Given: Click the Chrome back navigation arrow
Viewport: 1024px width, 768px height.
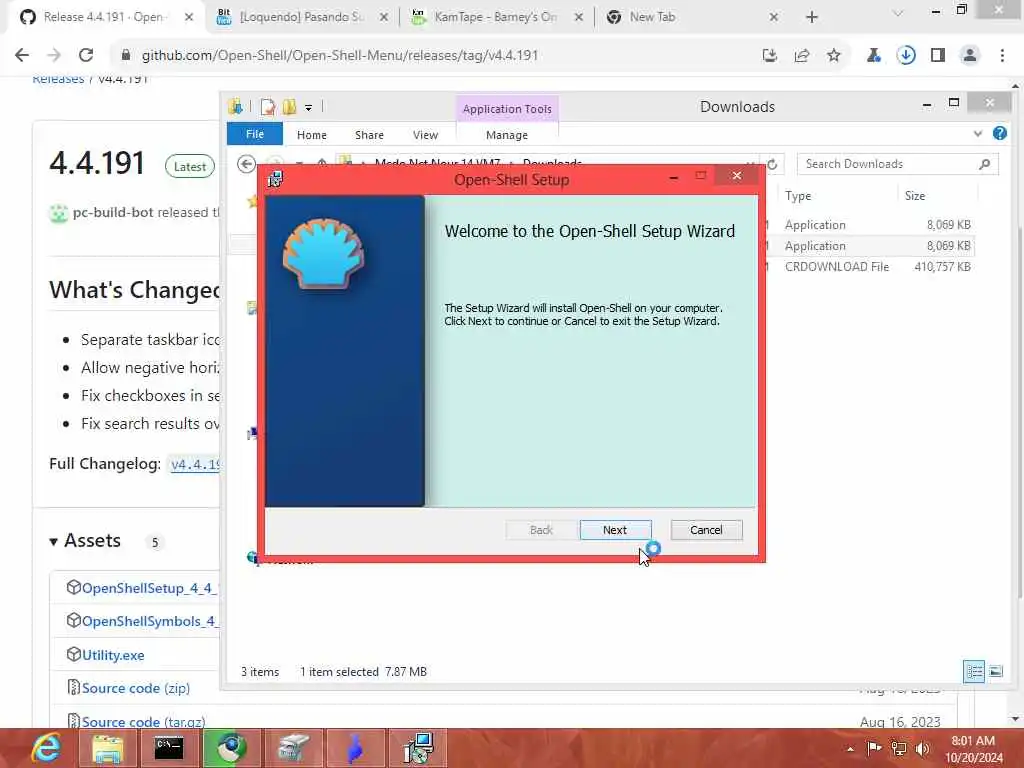Looking at the screenshot, I should click(x=22, y=56).
